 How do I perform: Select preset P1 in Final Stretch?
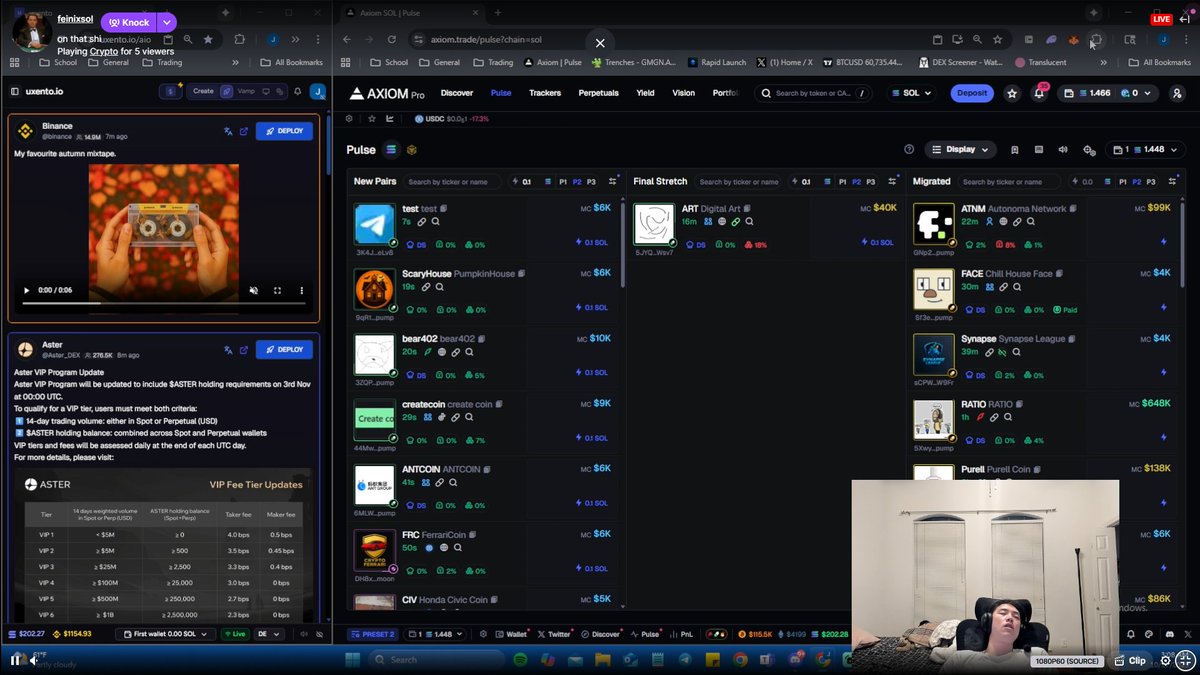coord(842,182)
